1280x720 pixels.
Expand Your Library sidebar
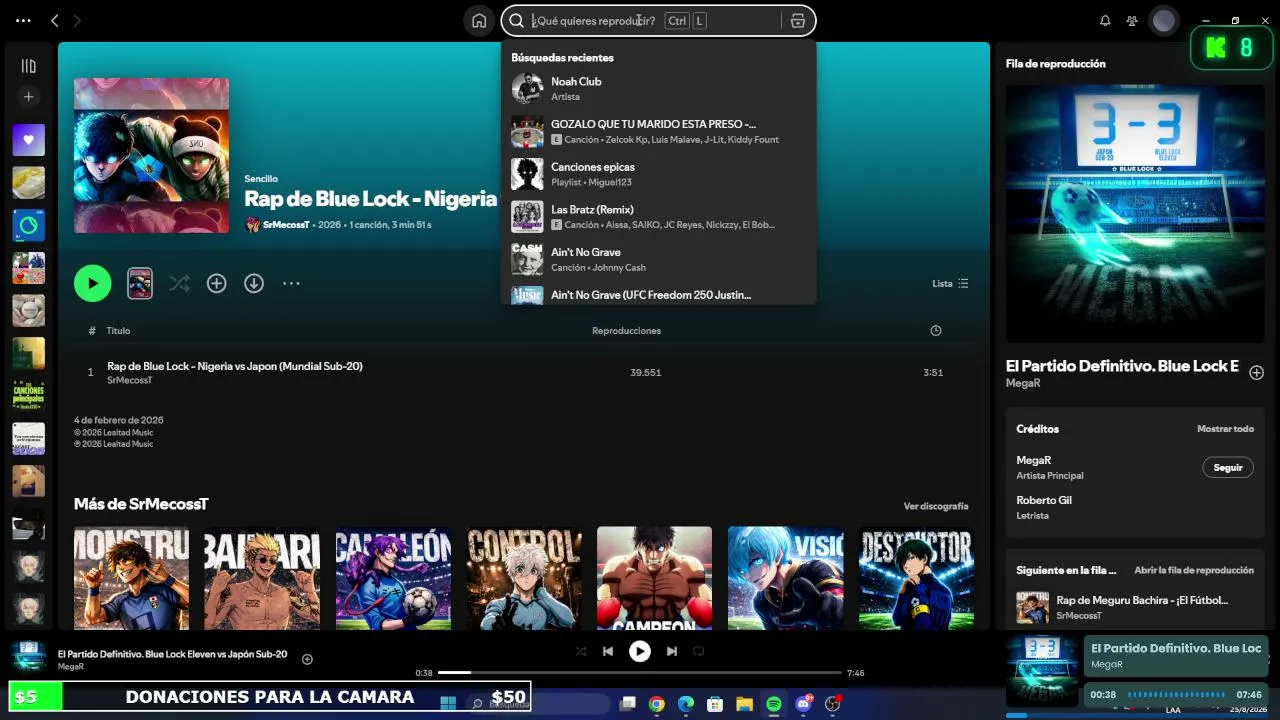28,66
